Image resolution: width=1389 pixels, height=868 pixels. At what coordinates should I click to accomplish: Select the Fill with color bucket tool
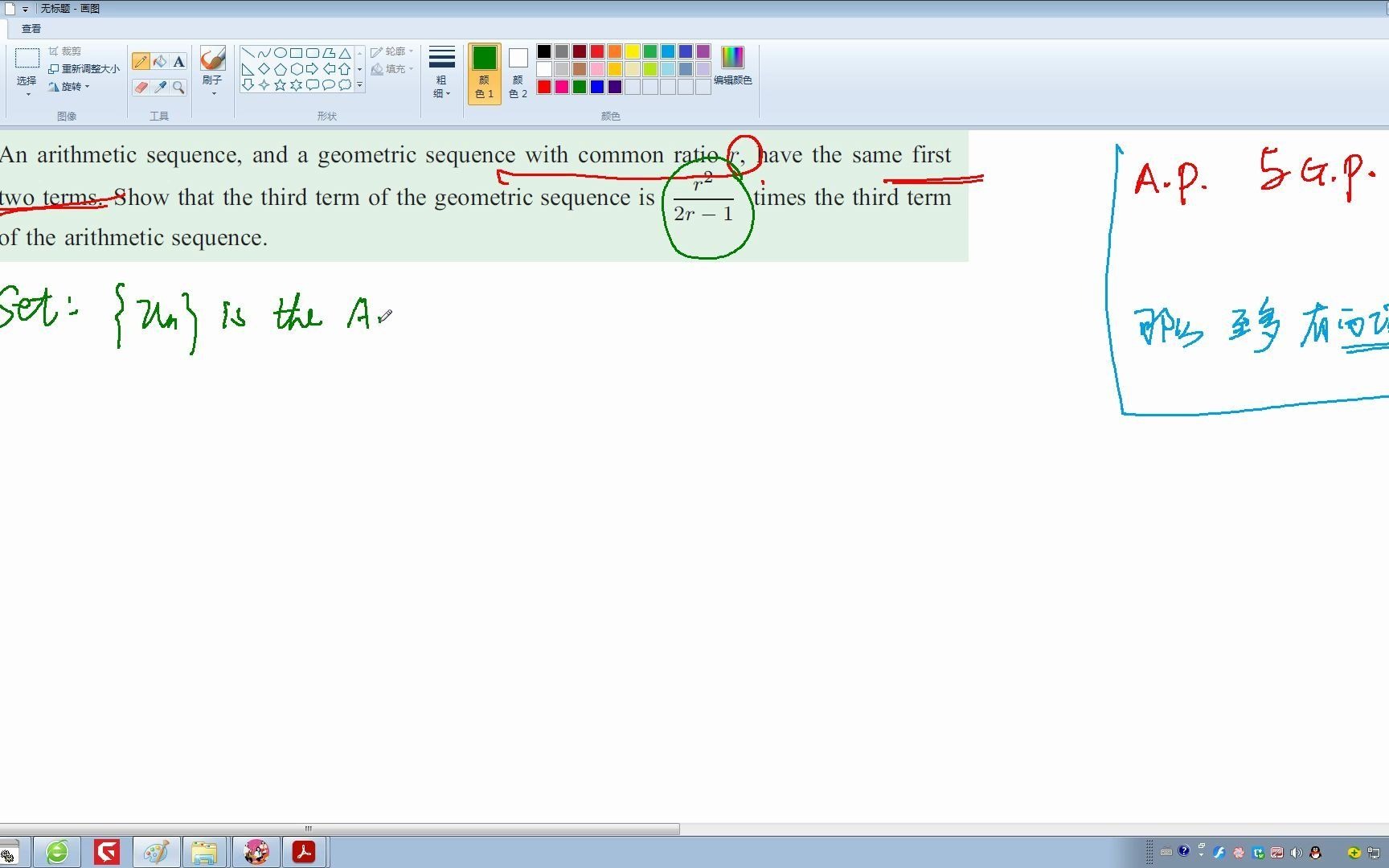tap(159, 62)
